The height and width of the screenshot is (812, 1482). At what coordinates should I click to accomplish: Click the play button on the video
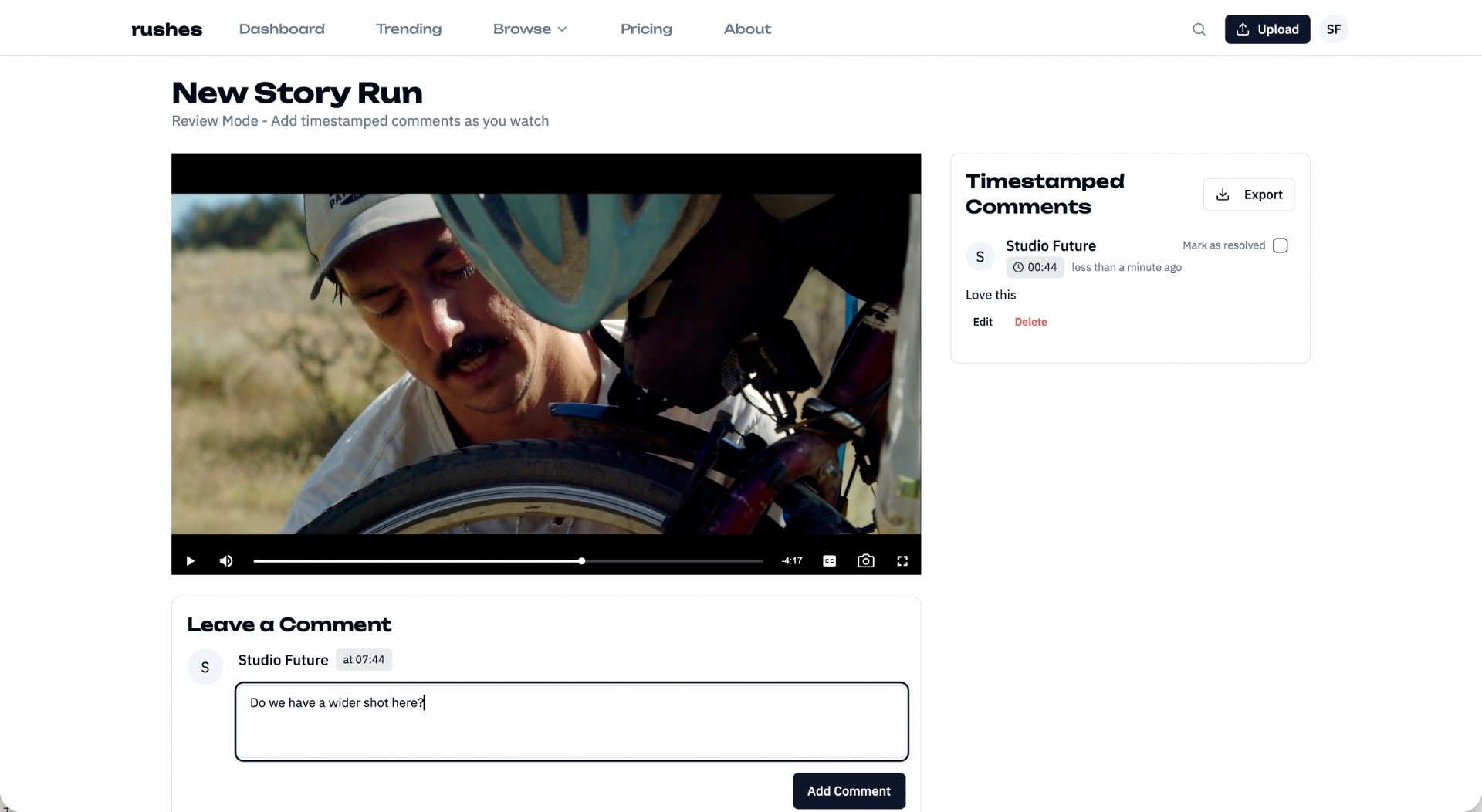pos(190,560)
